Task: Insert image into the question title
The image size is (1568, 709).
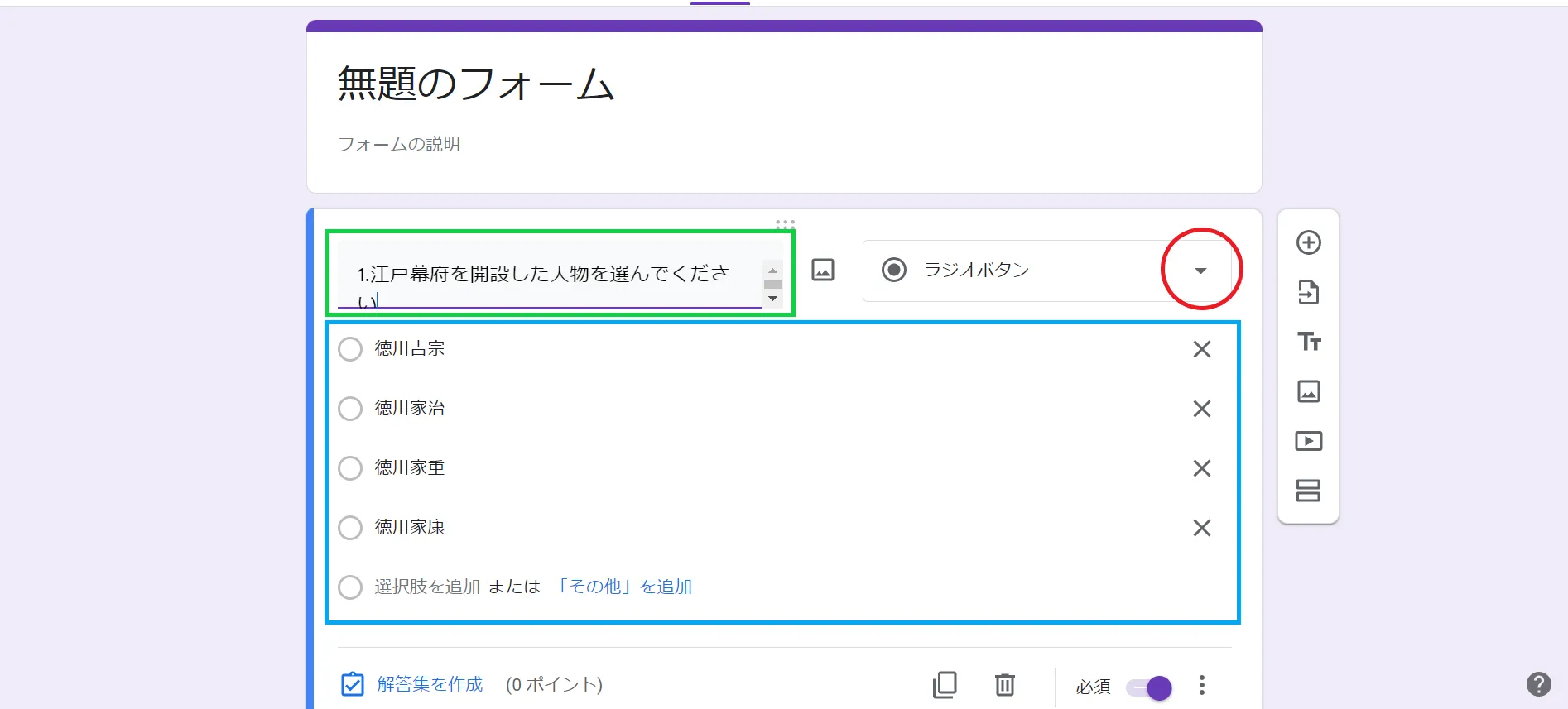Action: point(822,270)
